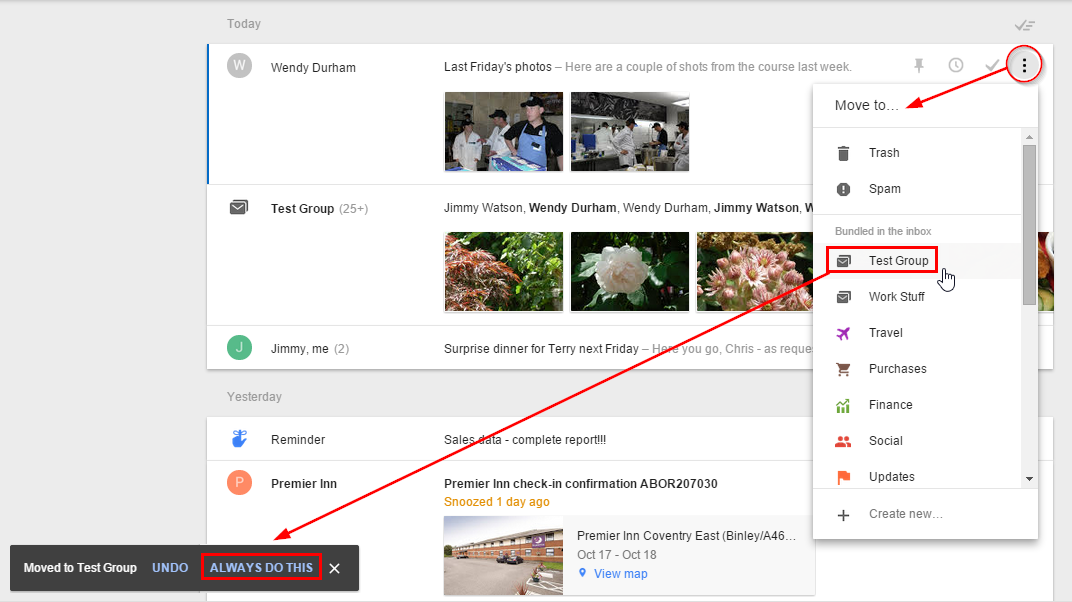Click Premier Inn's P avatar
The image size is (1072, 602).
[239, 483]
